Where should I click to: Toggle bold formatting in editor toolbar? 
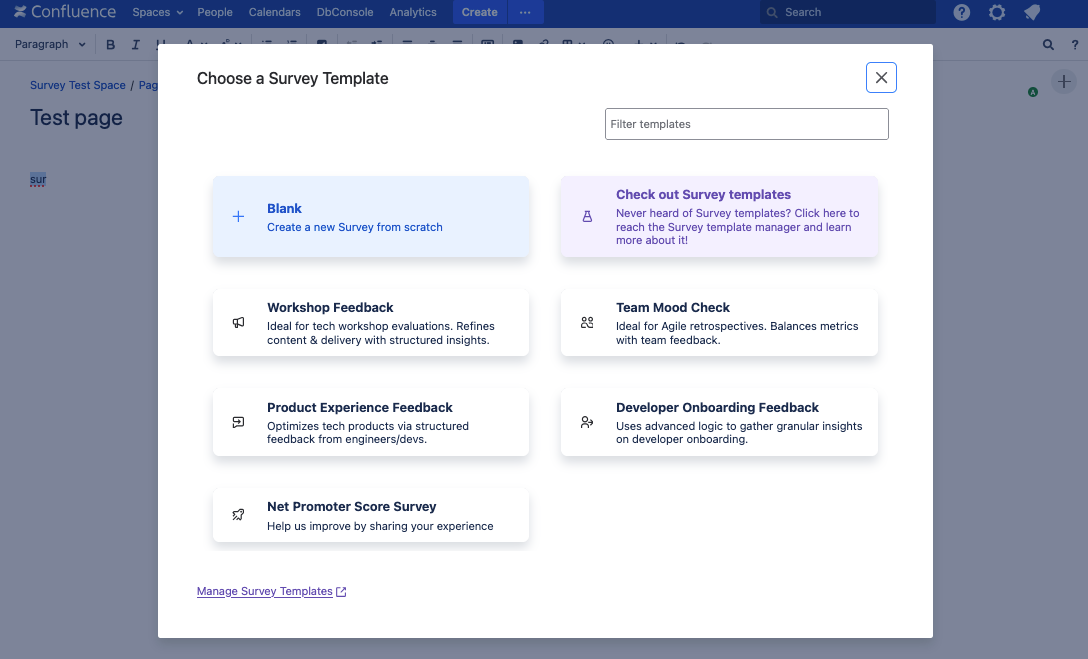[111, 44]
